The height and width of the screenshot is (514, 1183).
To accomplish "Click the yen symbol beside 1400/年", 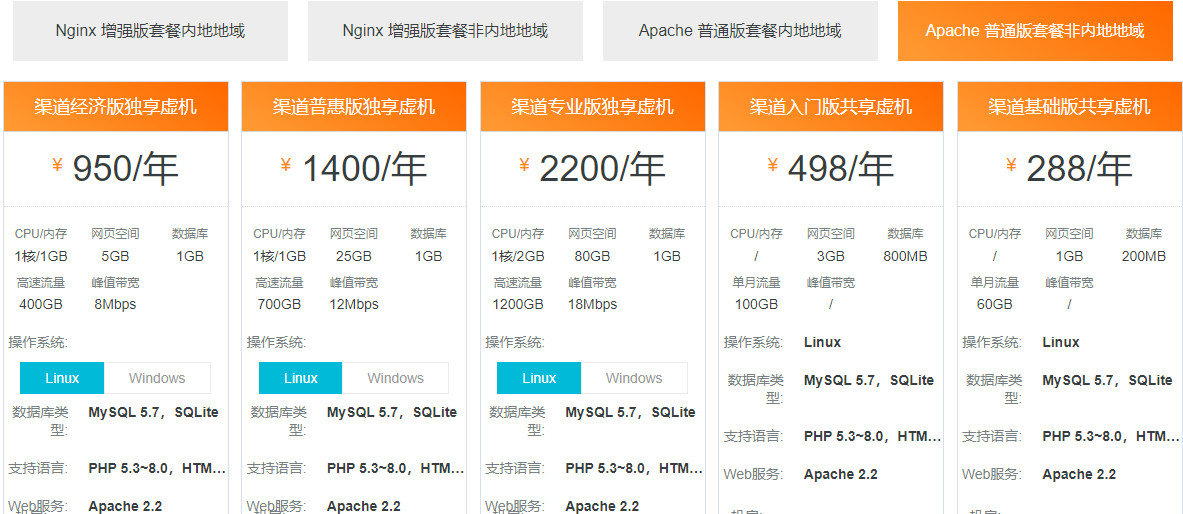I will 286,165.
